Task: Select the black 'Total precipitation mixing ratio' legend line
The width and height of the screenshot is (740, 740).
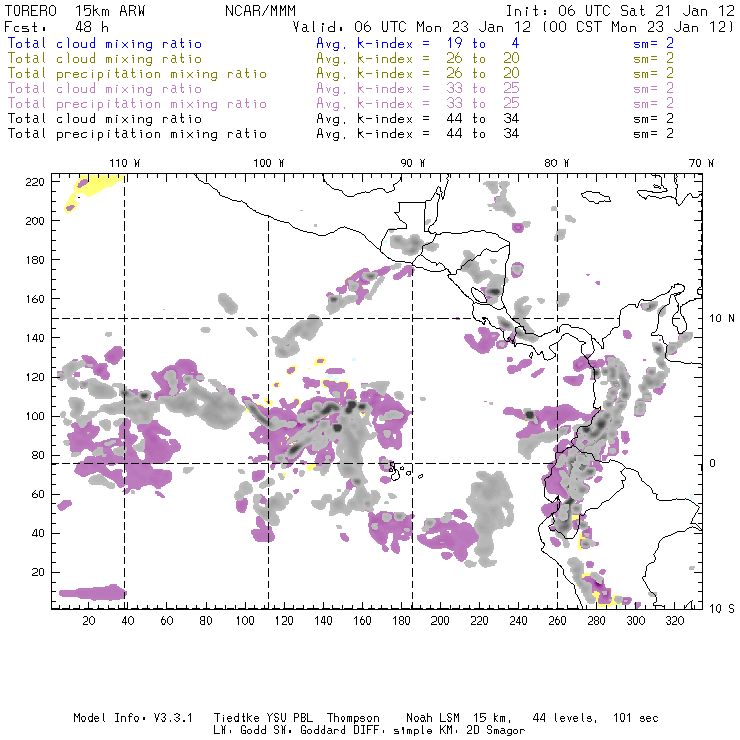Action: pyautogui.click(x=137, y=134)
